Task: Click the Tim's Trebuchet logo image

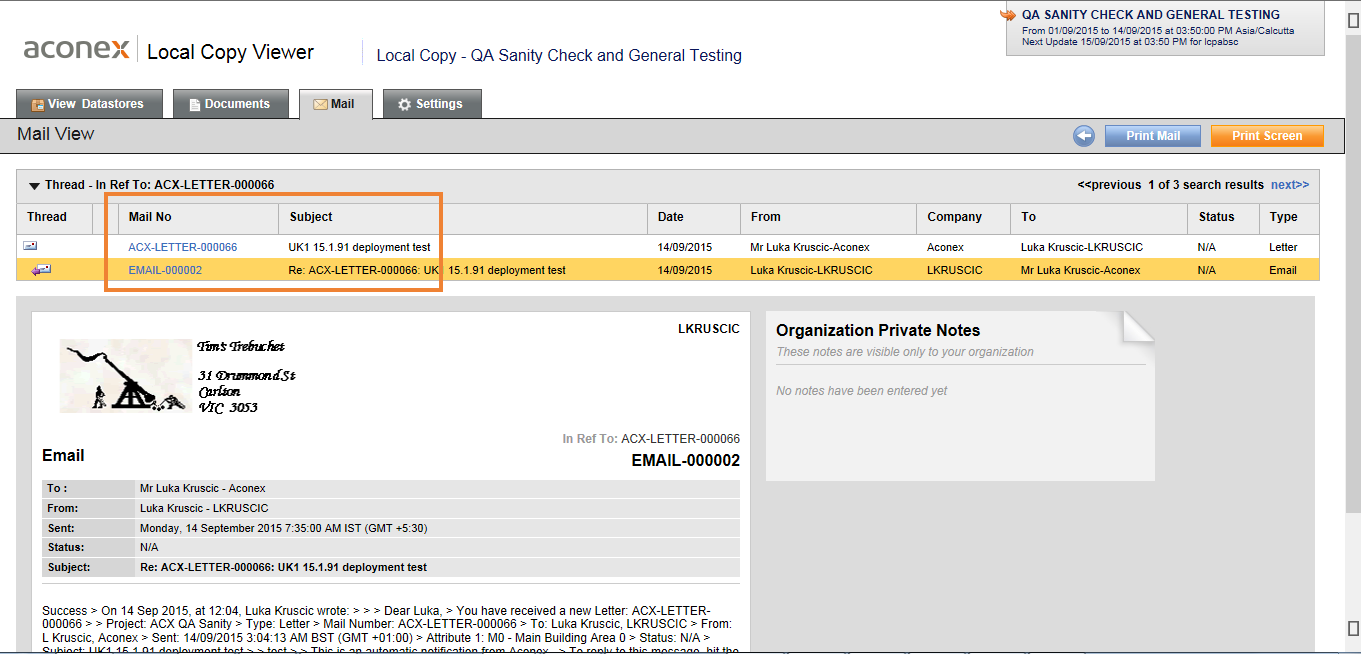Action: (125, 376)
